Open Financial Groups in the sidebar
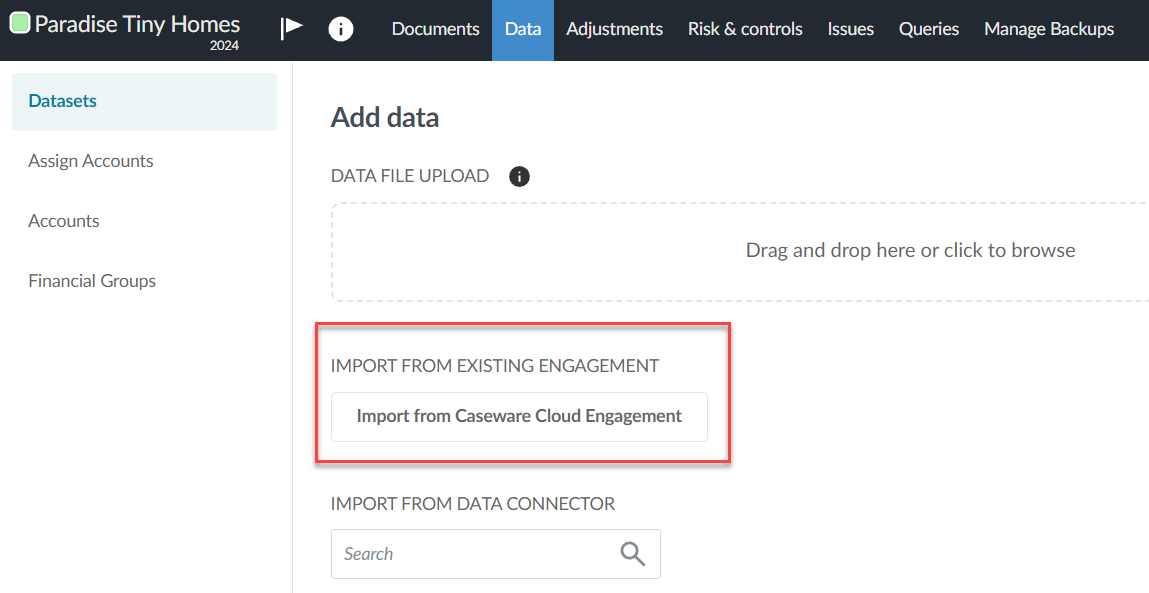The width and height of the screenshot is (1149, 593). (92, 281)
